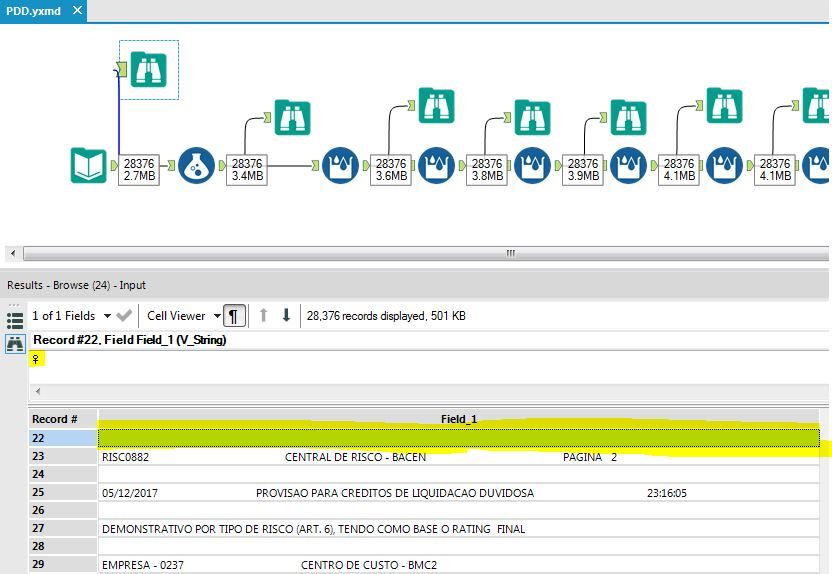Go to next record down arrow

tap(286, 316)
